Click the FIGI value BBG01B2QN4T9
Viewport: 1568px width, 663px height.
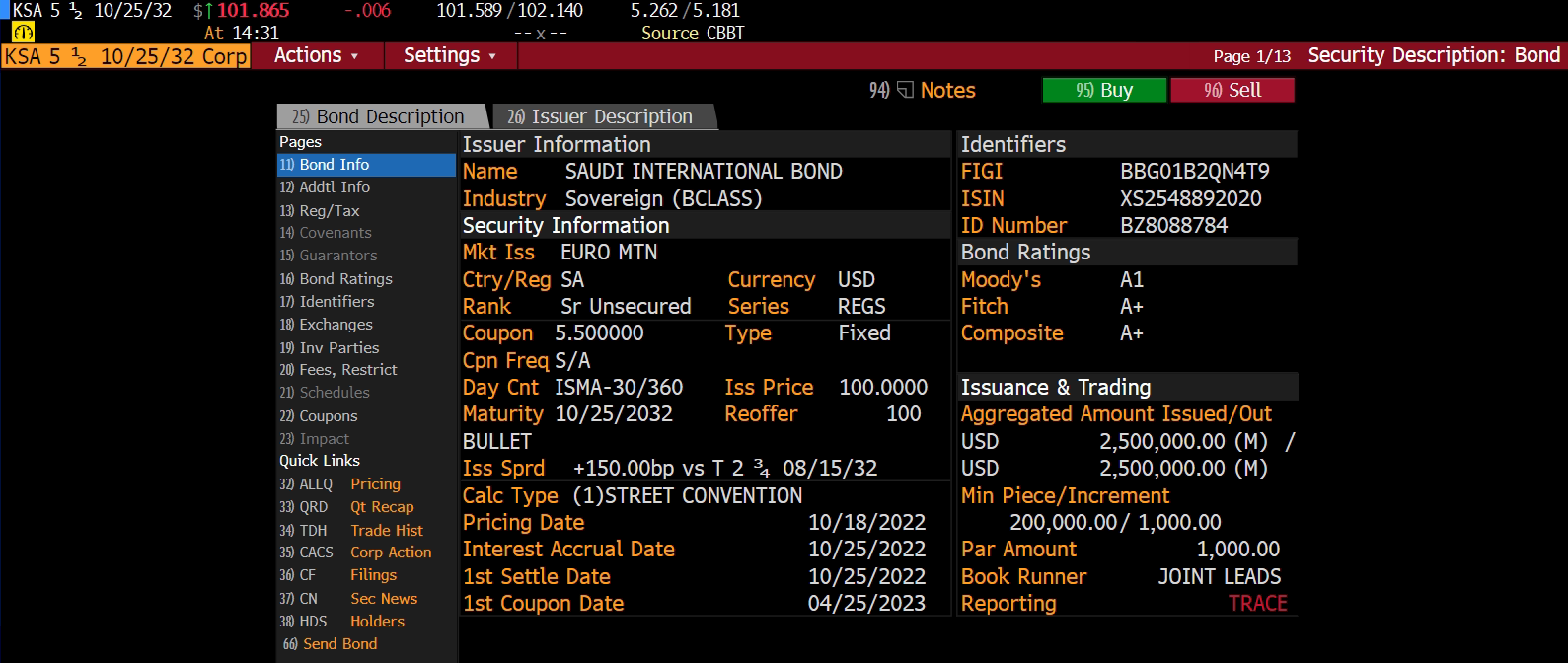click(x=1195, y=172)
